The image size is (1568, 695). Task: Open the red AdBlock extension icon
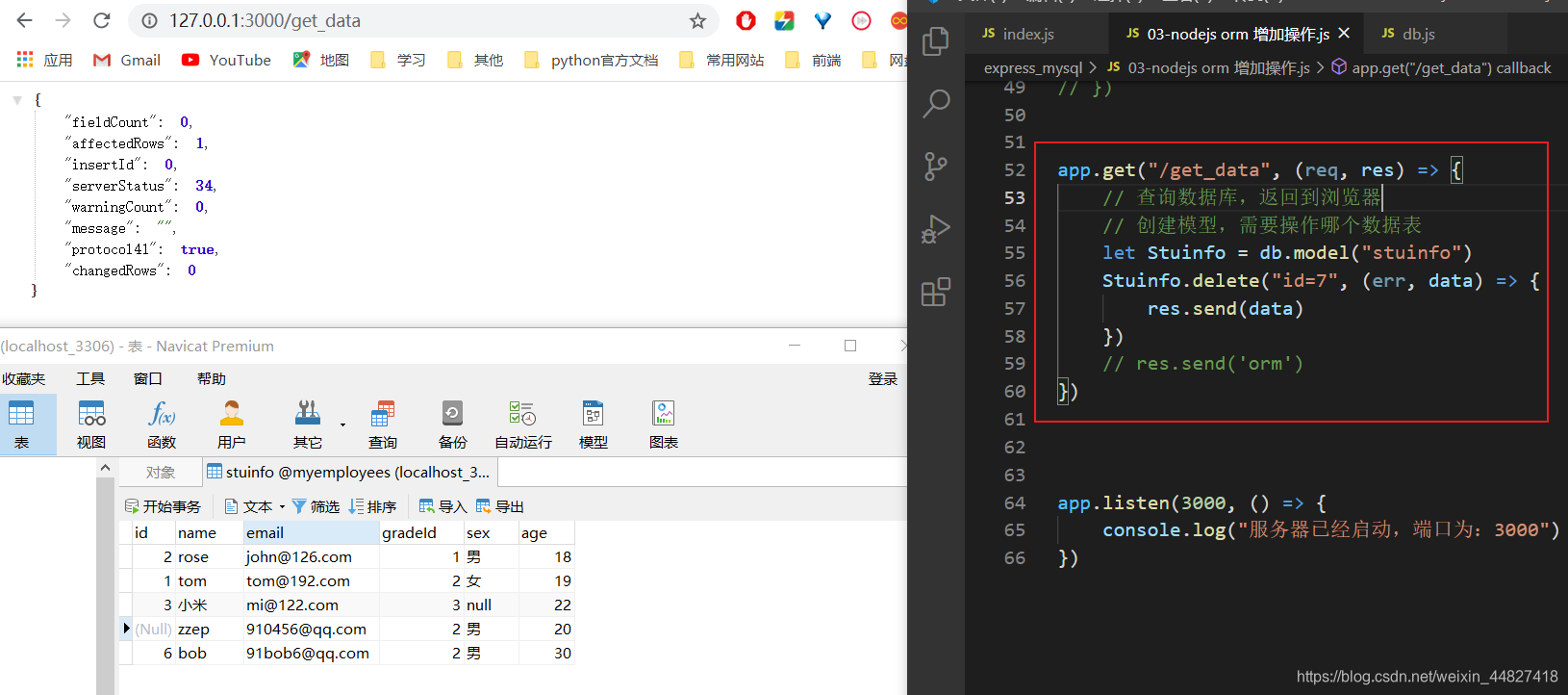pyautogui.click(x=746, y=20)
